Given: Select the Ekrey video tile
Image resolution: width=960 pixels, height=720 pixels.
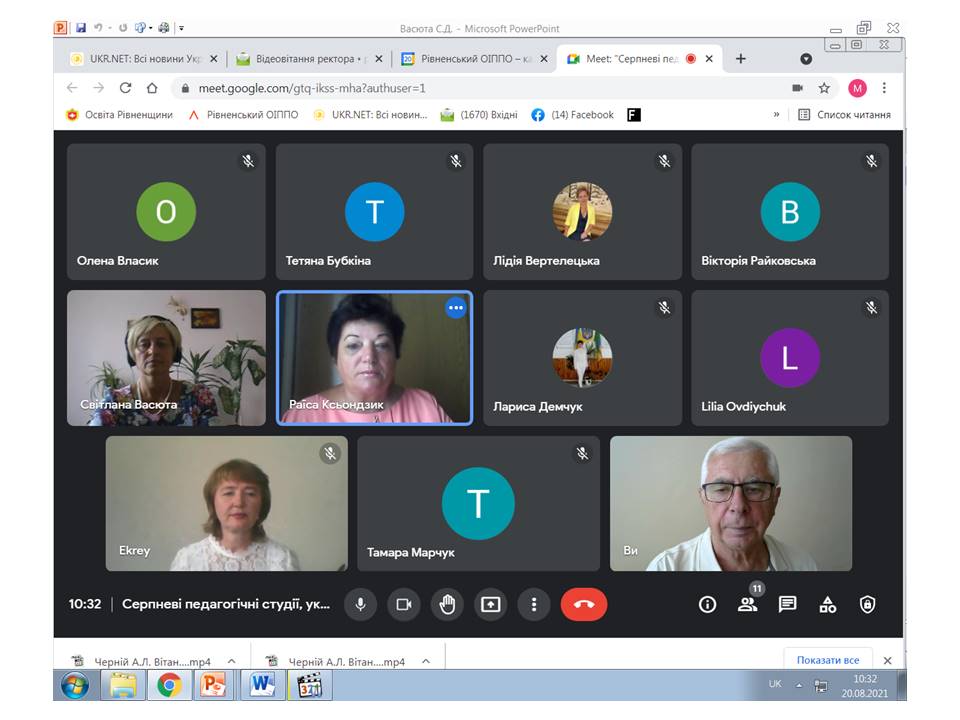Looking at the screenshot, I should (x=227, y=503).
